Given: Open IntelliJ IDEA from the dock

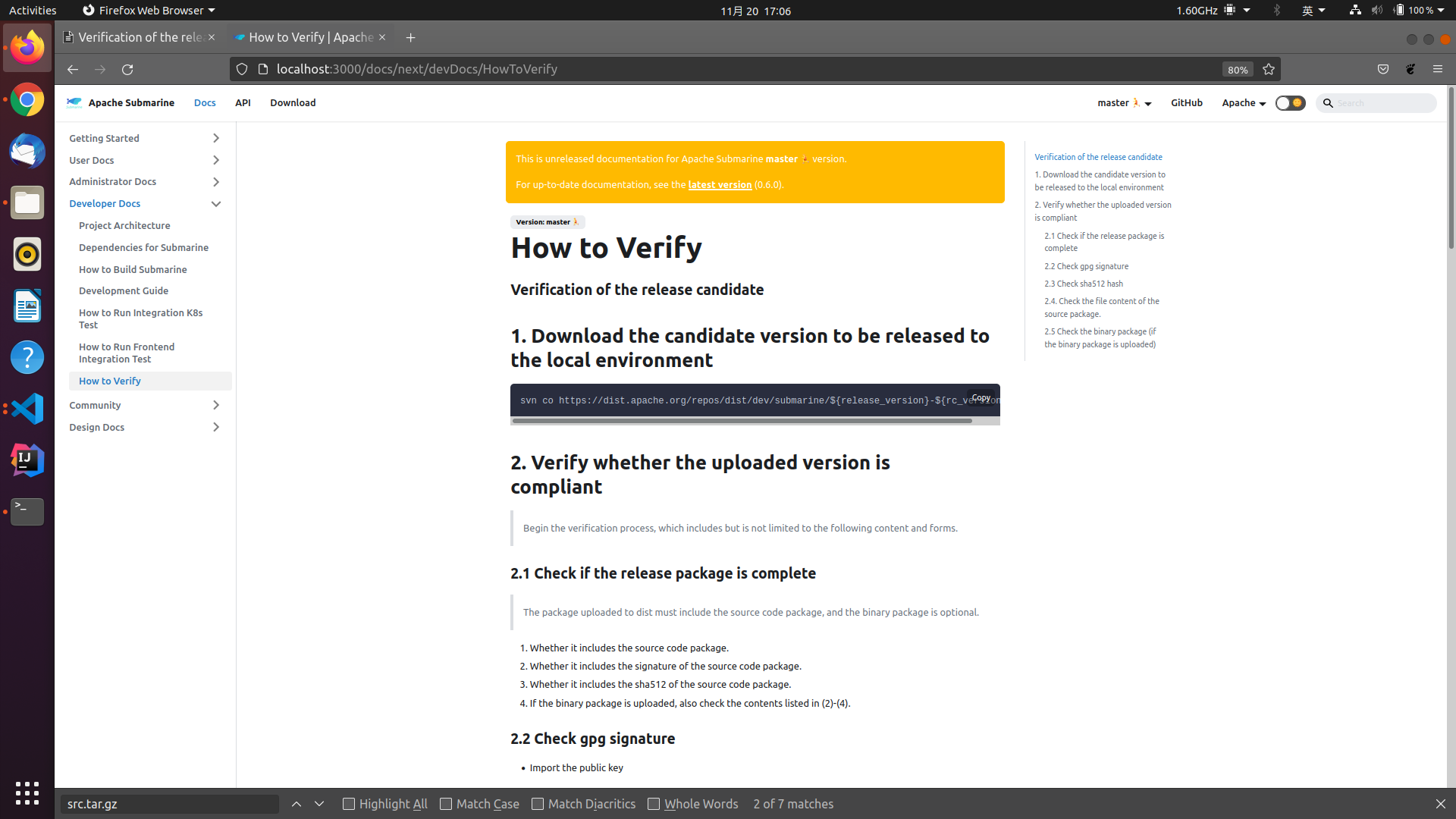Looking at the screenshot, I should [27, 460].
